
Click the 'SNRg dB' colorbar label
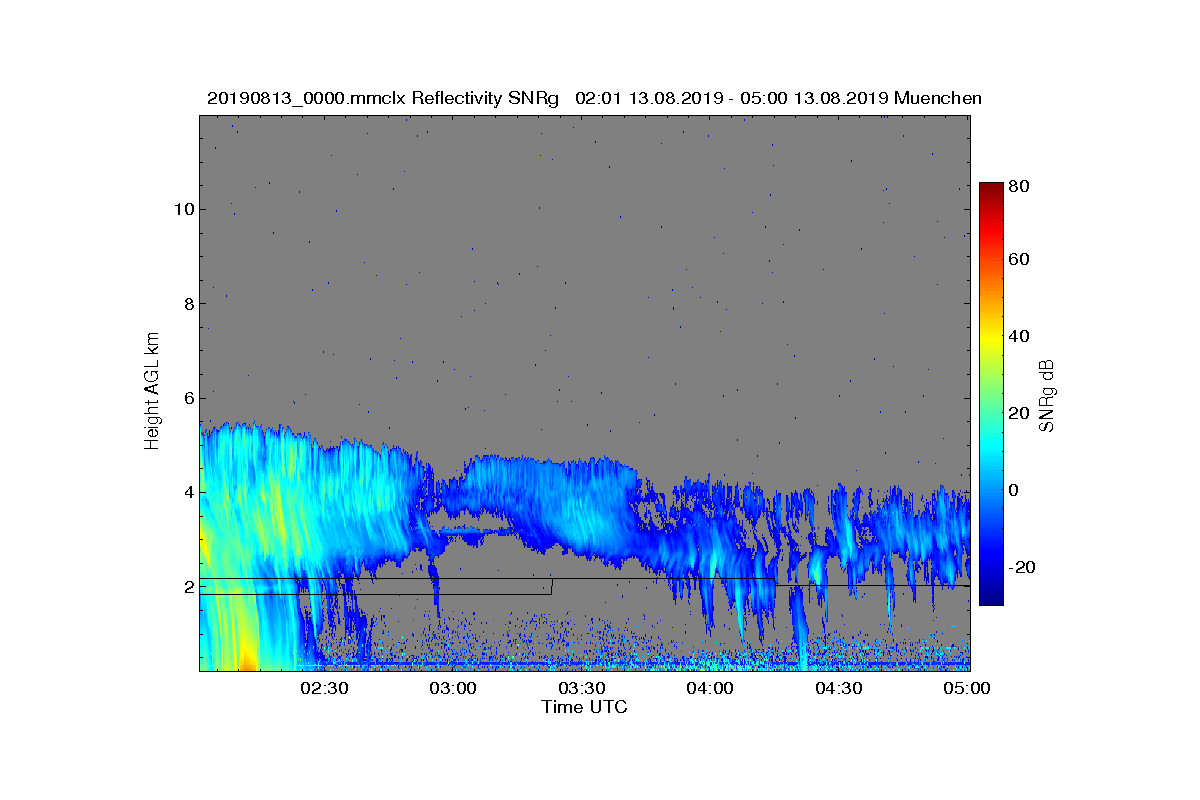pyautogui.click(x=1047, y=395)
